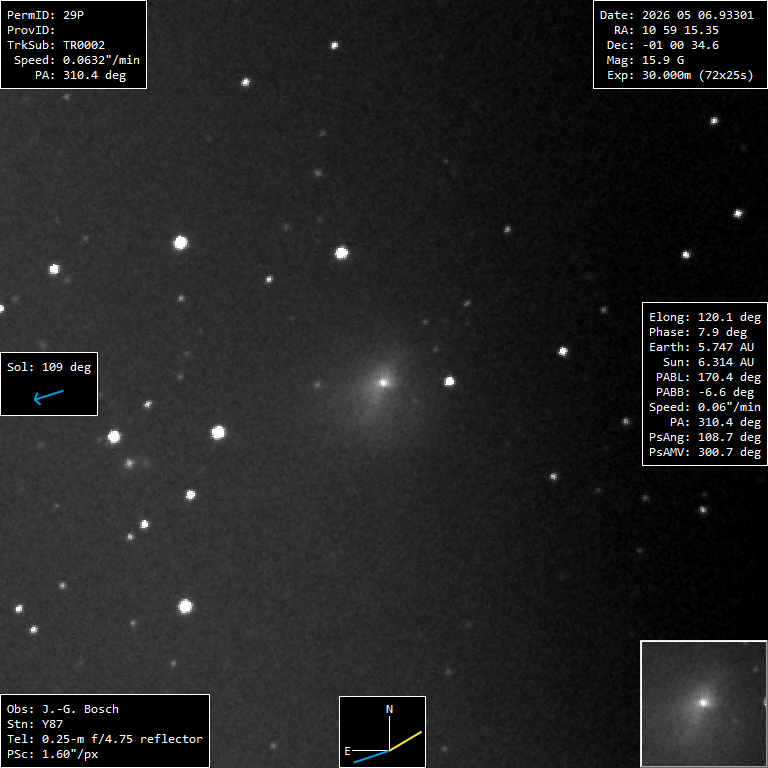Image resolution: width=768 pixels, height=768 pixels.
Task: Select "PA: 310.4 deg" in the PermID box
Action: (80, 75)
